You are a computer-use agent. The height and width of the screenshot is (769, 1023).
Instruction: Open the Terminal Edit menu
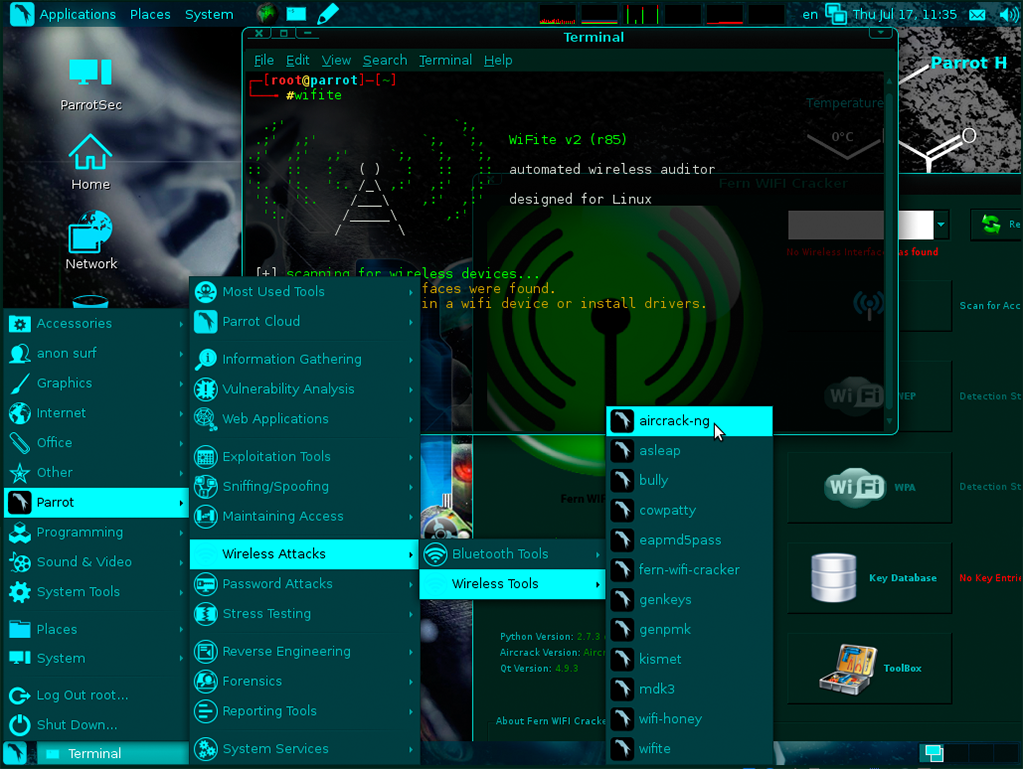coord(298,61)
